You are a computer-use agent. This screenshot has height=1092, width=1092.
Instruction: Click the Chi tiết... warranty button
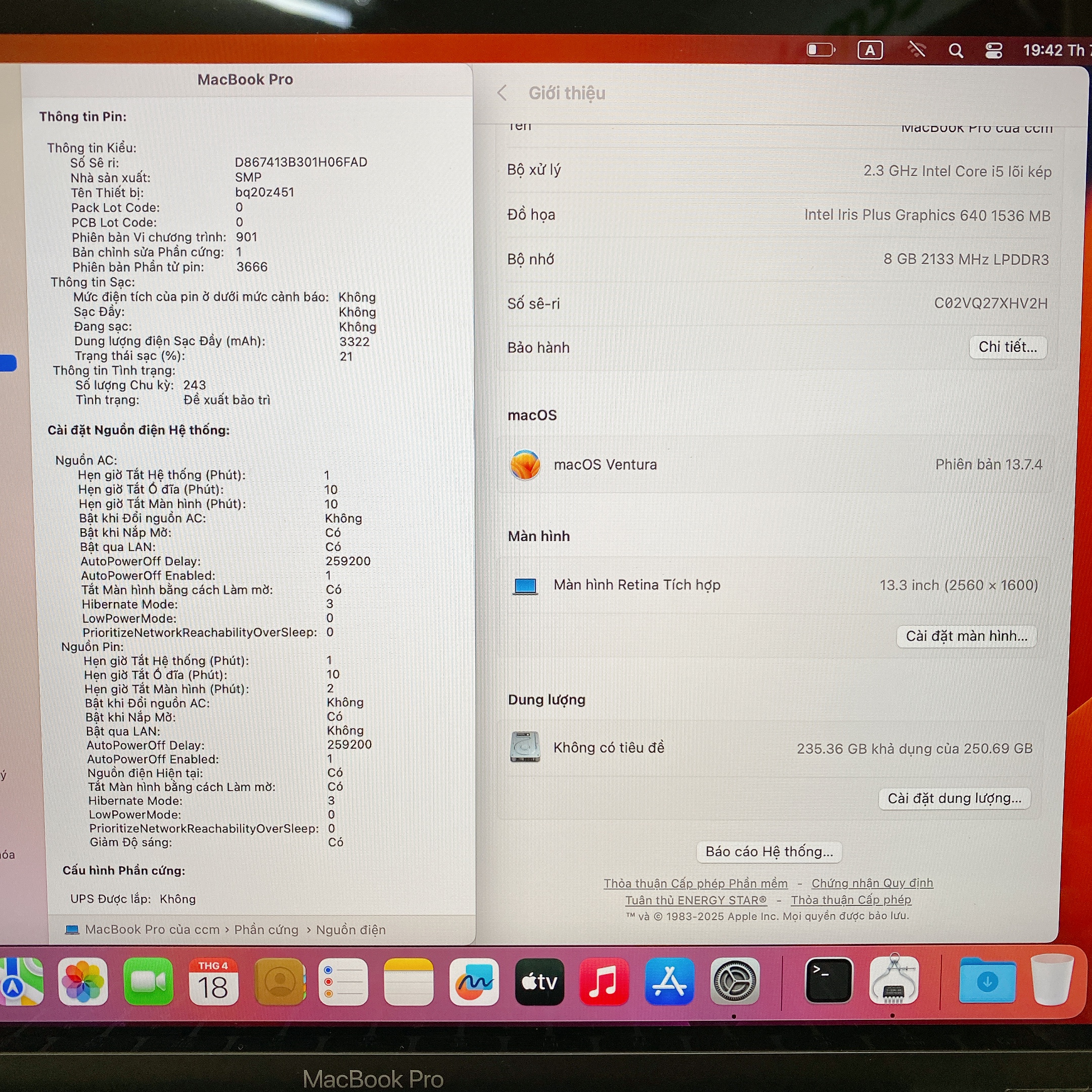click(1008, 347)
